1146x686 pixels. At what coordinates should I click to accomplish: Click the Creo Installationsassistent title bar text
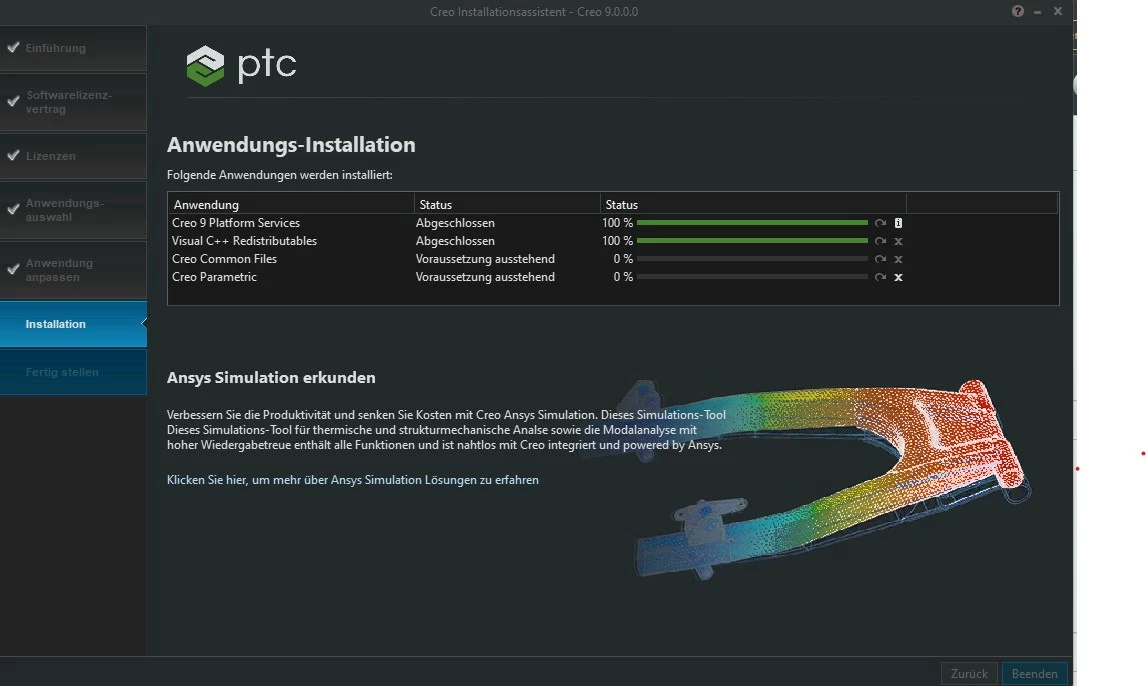tap(534, 12)
